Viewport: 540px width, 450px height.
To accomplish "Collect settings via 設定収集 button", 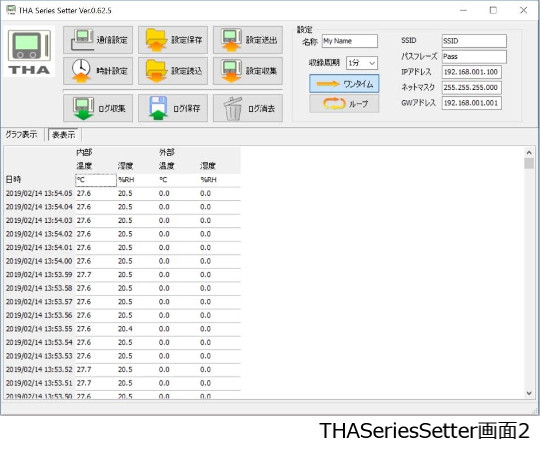I will click(248, 71).
